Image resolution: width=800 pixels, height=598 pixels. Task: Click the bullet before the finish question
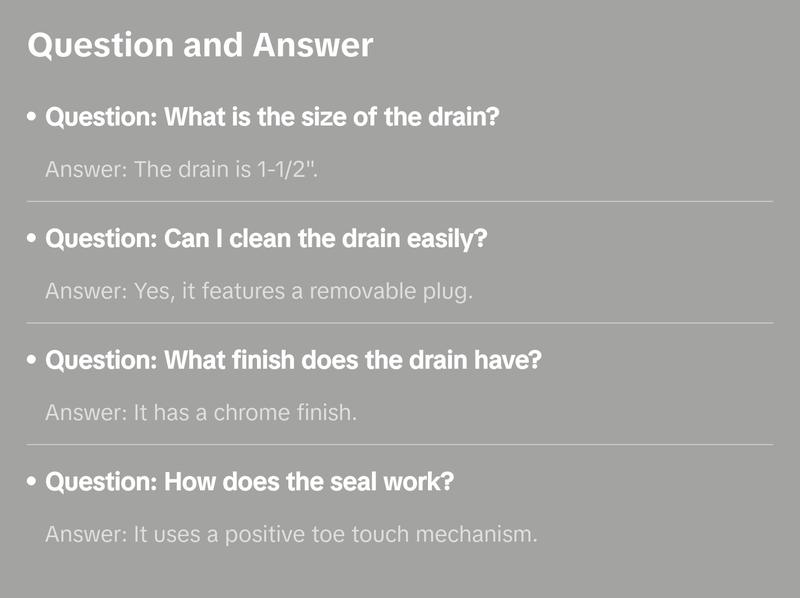click(x=33, y=360)
